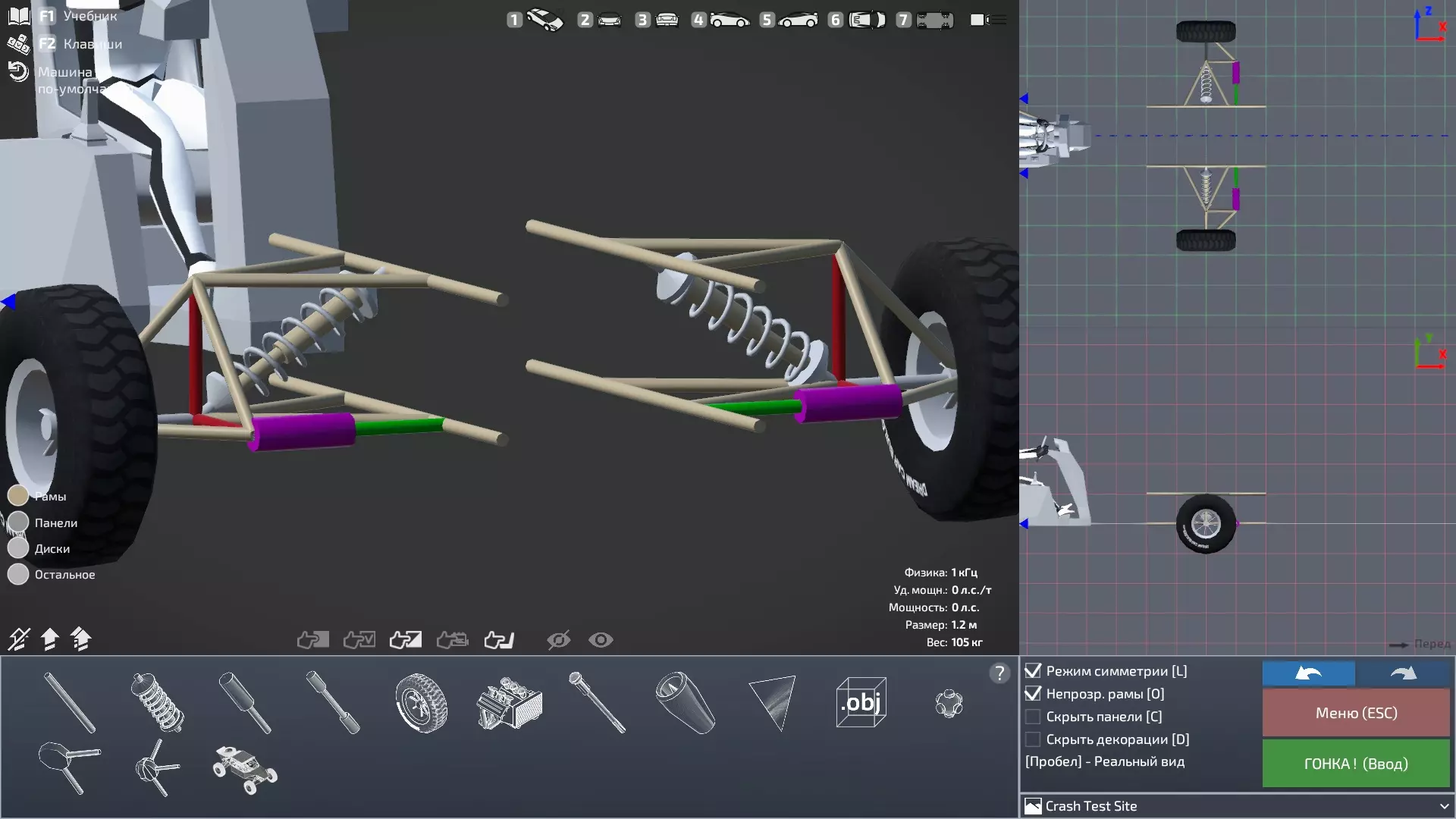The height and width of the screenshot is (819, 1456).
Task: Choose the buggy template car icon
Action: 244,769
